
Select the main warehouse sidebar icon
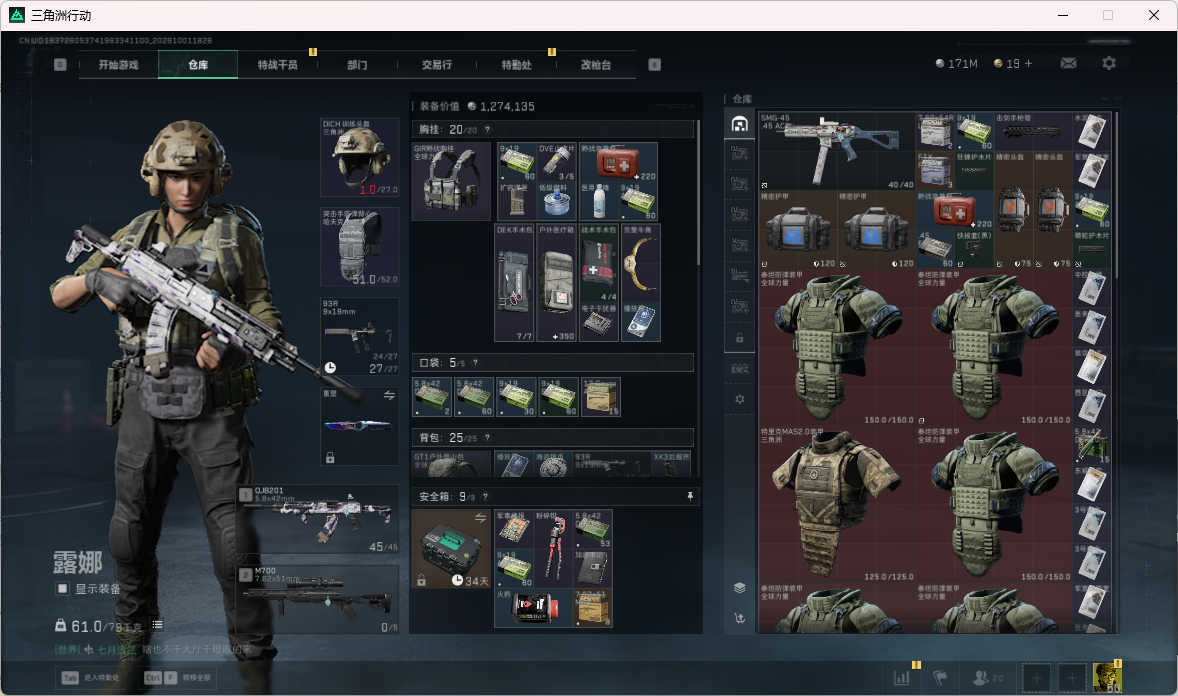click(x=739, y=124)
